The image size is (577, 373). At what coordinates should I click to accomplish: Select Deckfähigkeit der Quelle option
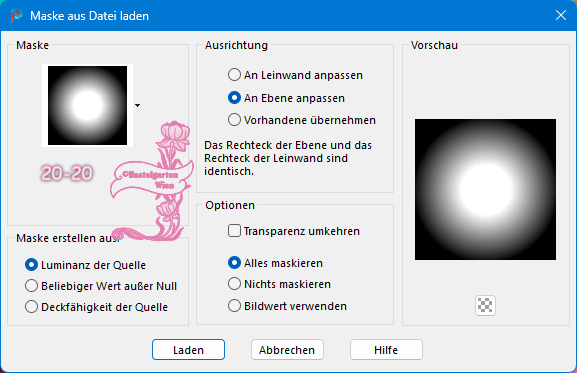(96, 307)
